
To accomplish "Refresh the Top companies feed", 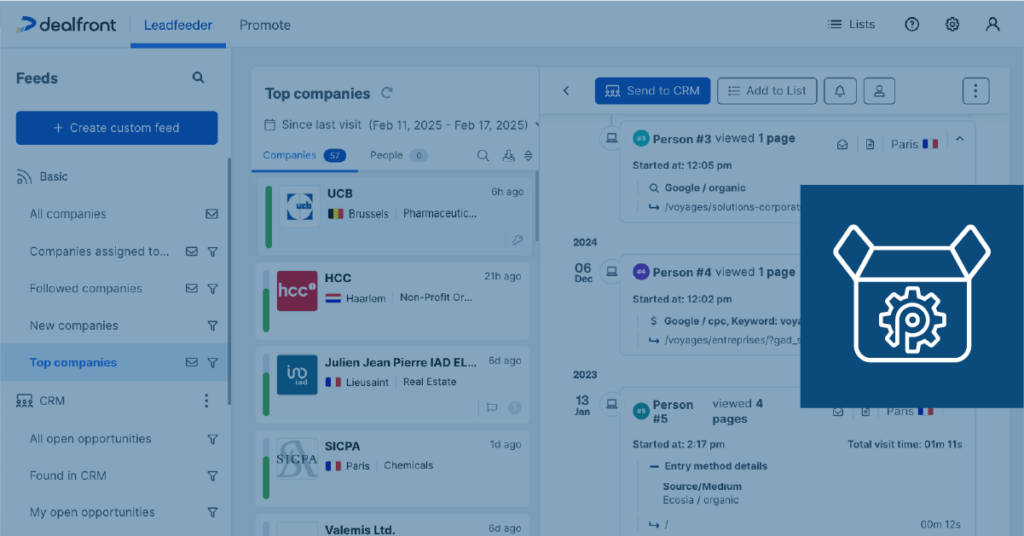I will (x=387, y=93).
